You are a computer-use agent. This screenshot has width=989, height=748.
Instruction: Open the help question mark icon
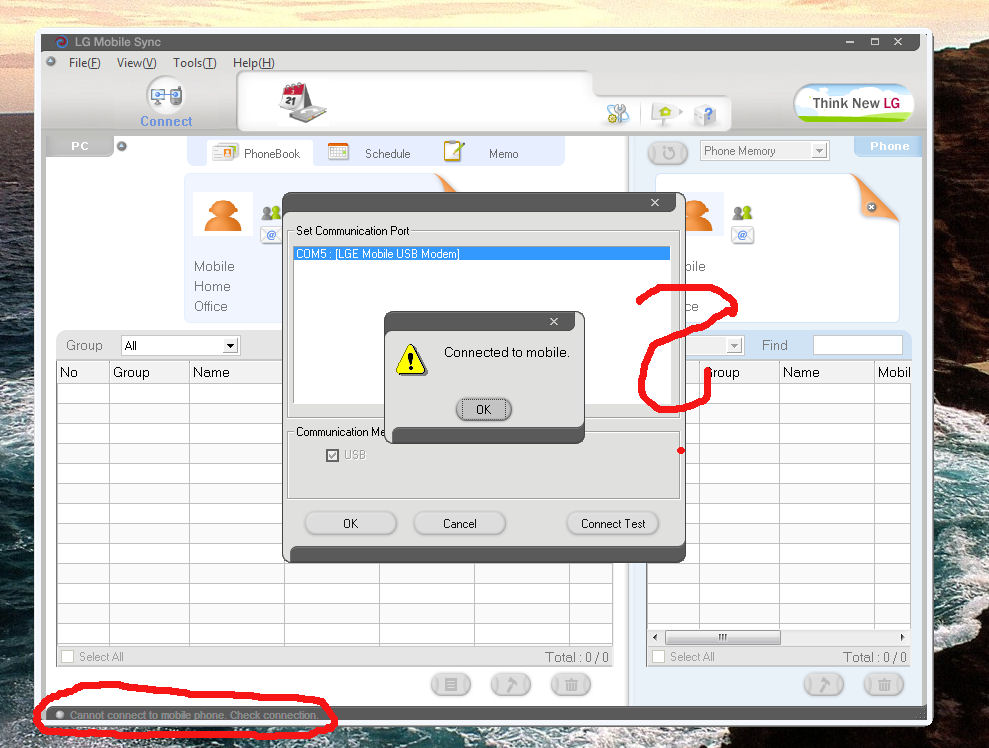click(x=705, y=114)
